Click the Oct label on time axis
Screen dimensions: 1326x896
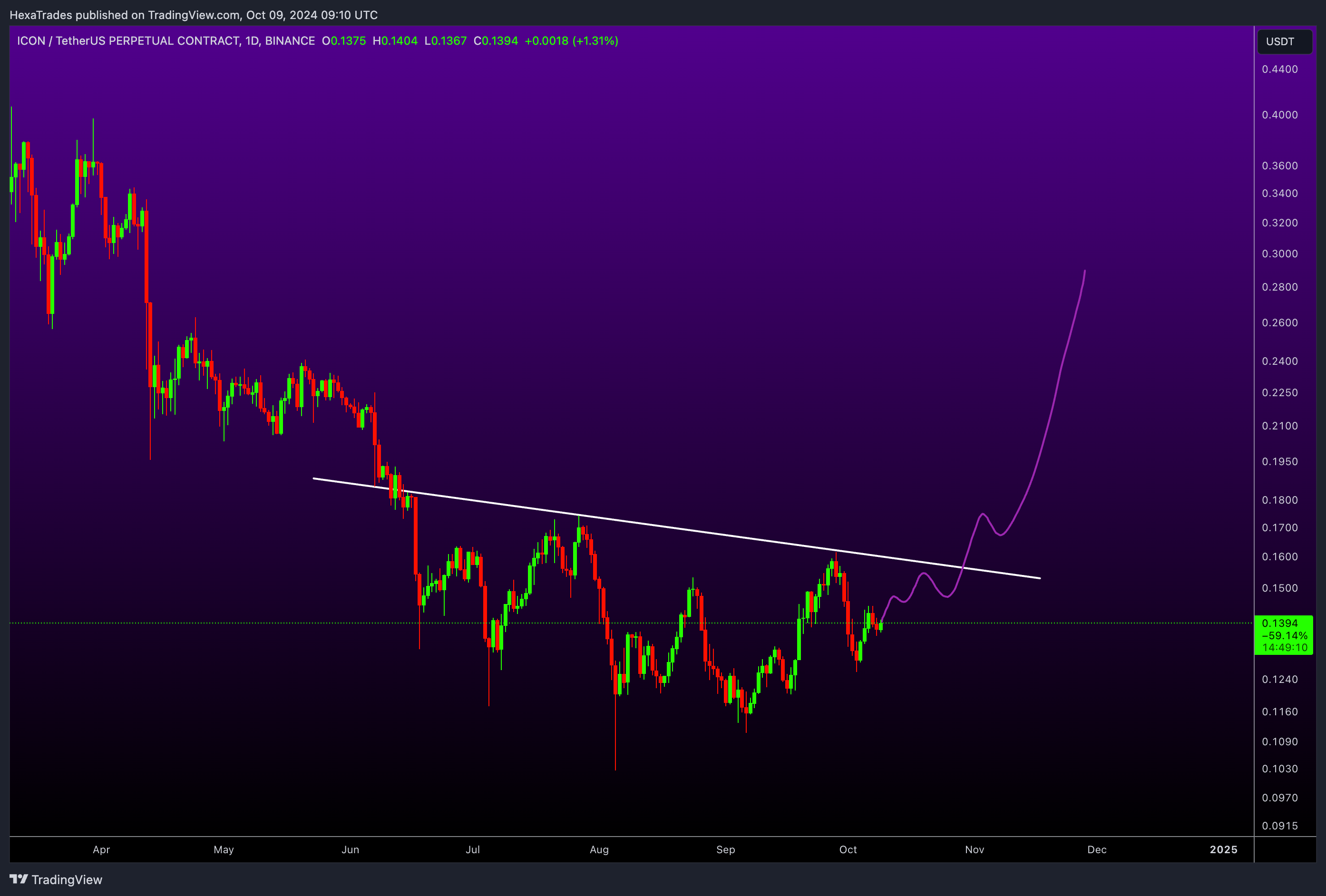tap(848, 850)
